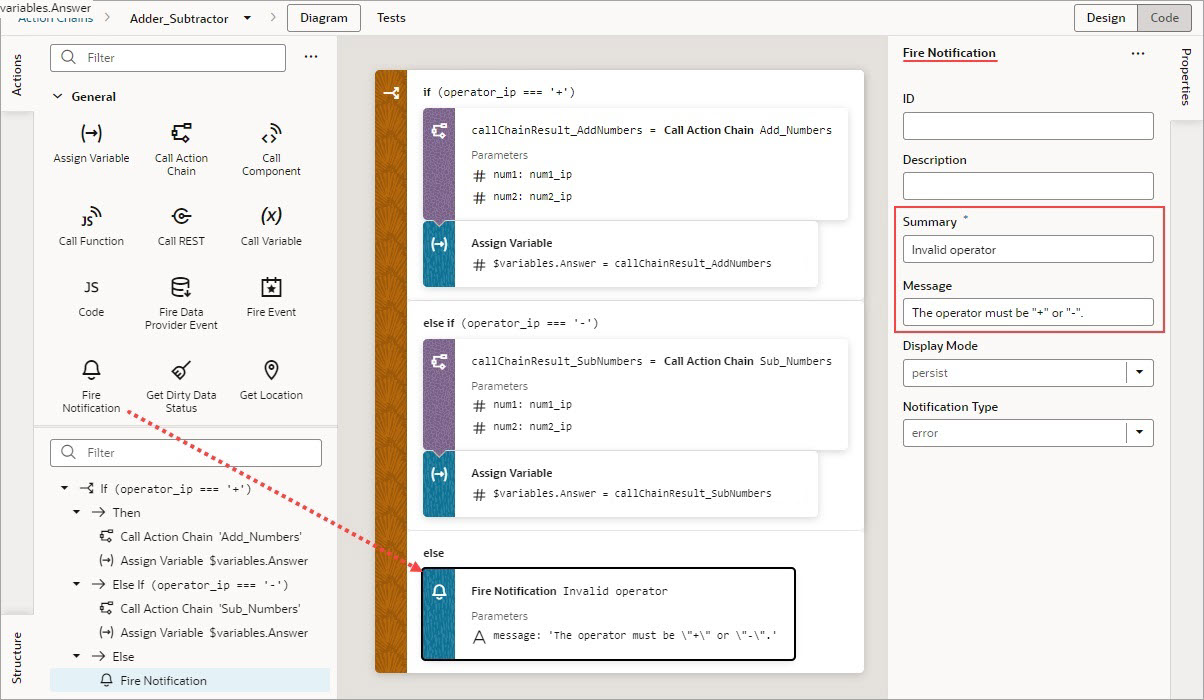Select the Fire Data Provider Event icon

point(181,287)
